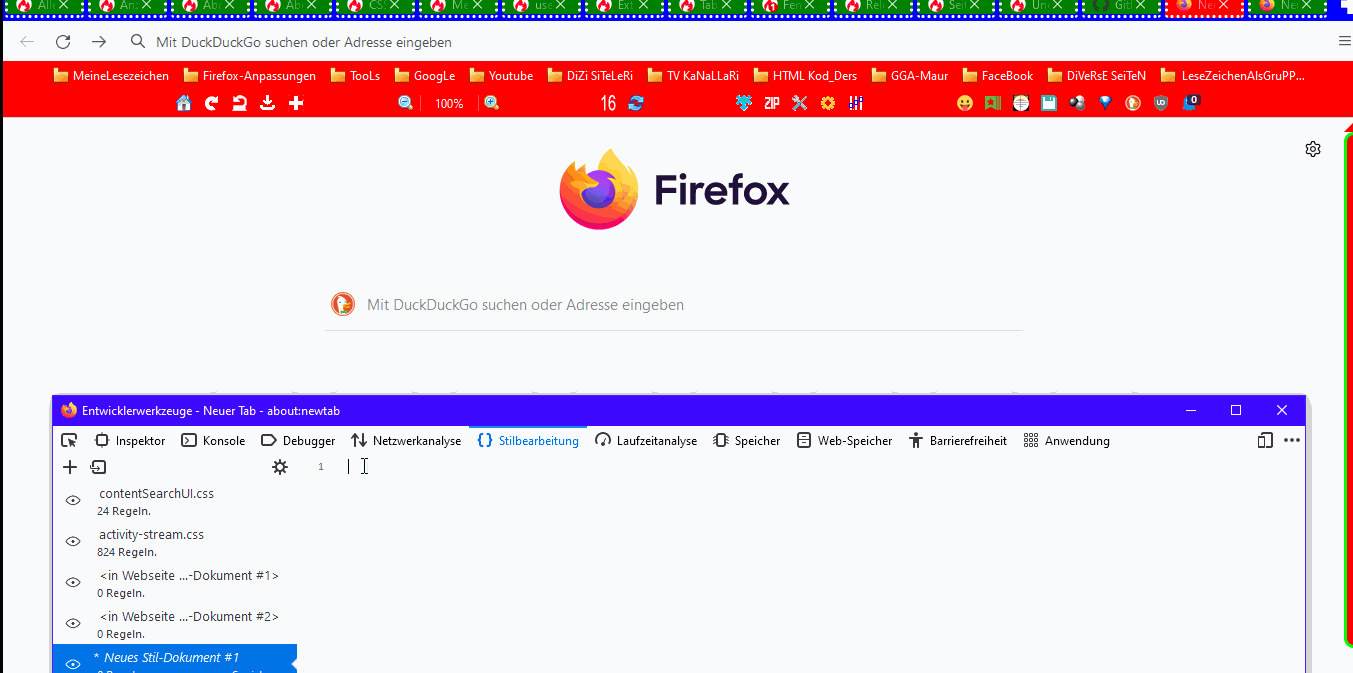Open style editor options gear icon
1353x673 pixels.
(x=280, y=467)
